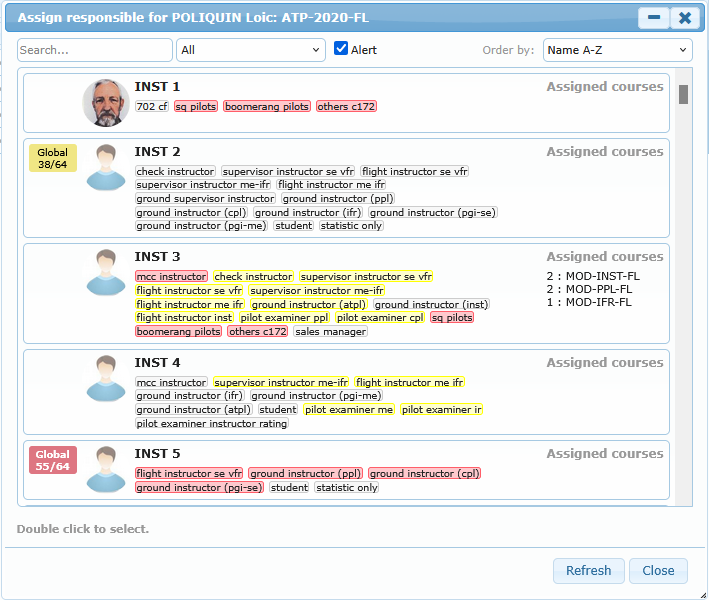The width and height of the screenshot is (709, 600).
Task: Choose the INST 4 avatar icon
Action: [106, 378]
